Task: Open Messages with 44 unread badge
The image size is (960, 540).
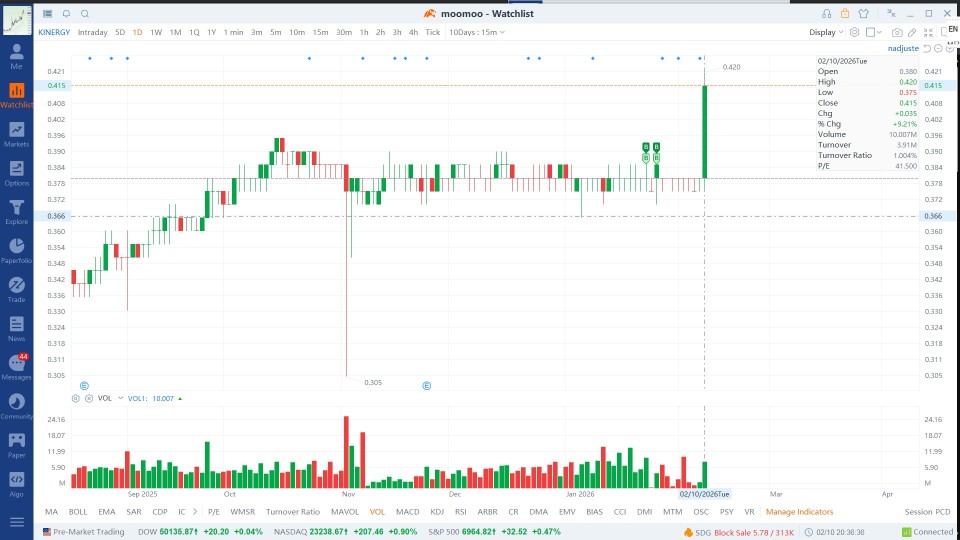Action: [17, 367]
